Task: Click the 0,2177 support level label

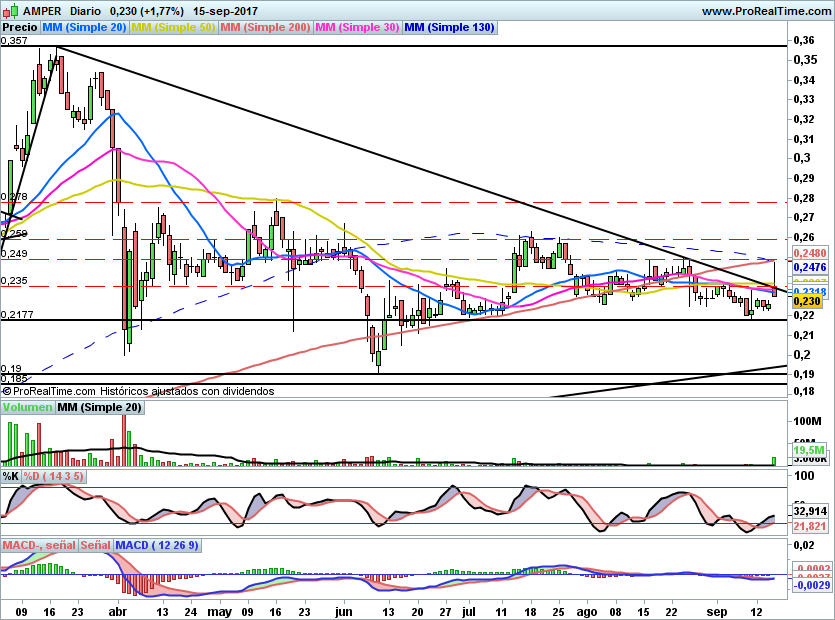Action: (x=16, y=315)
